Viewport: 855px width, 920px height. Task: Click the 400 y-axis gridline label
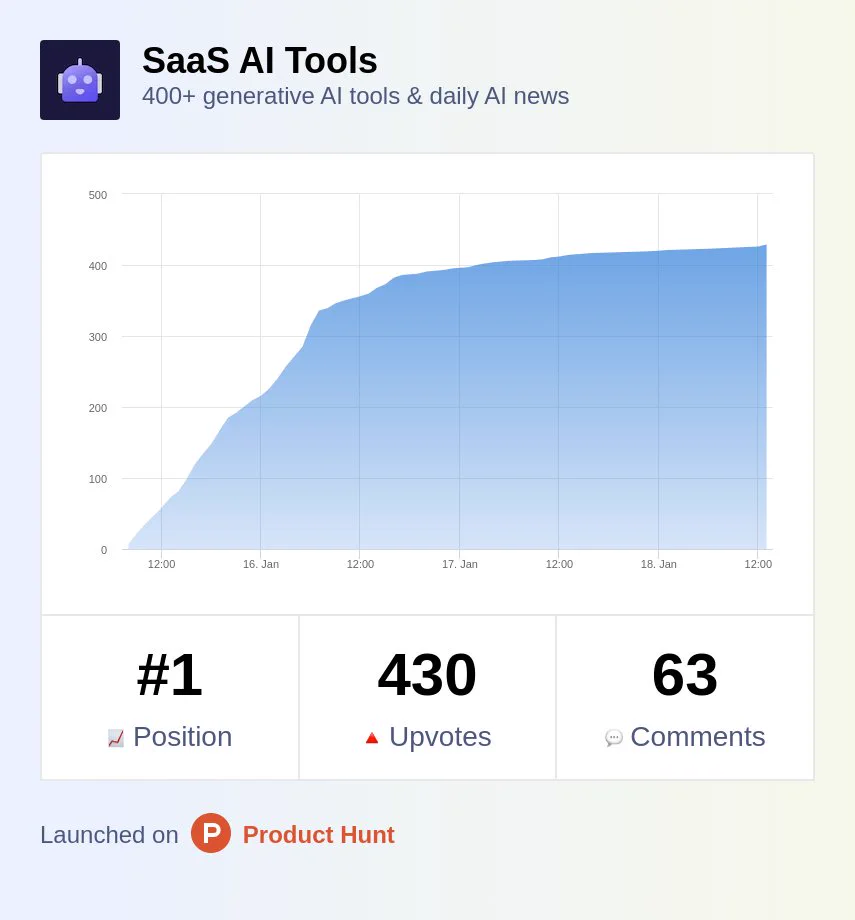[98, 266]
